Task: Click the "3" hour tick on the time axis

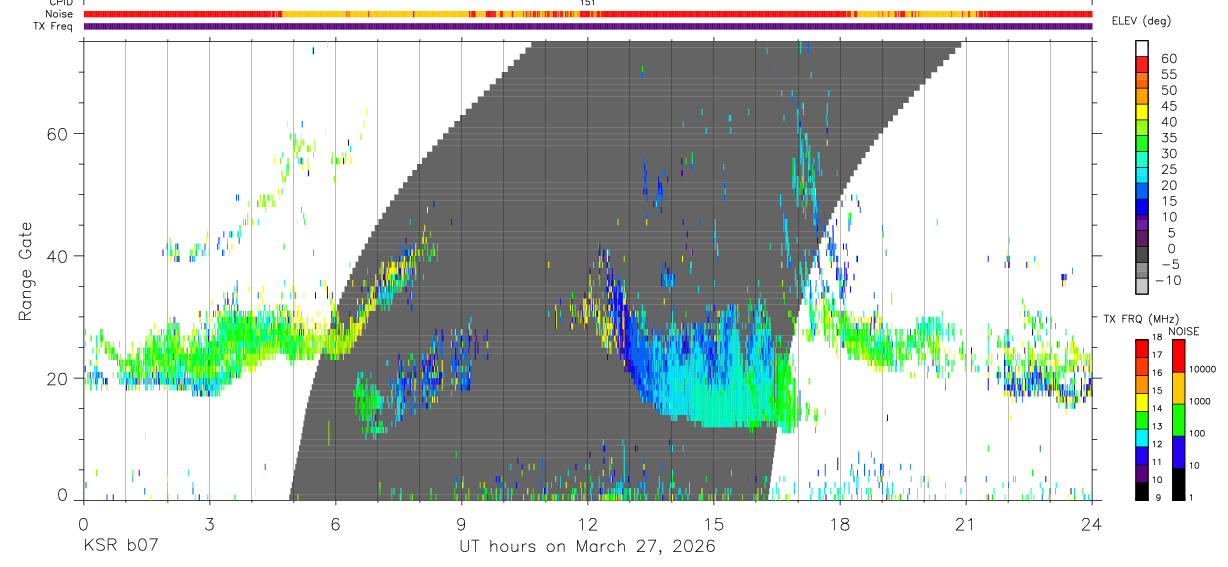Action: [x=209, y=523]
